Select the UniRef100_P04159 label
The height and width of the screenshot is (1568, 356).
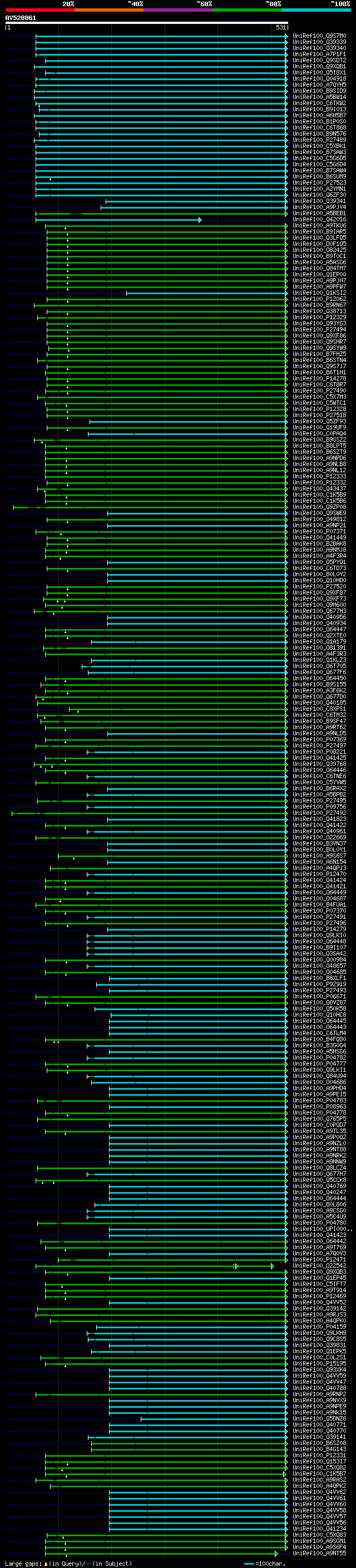[319, 1327]
